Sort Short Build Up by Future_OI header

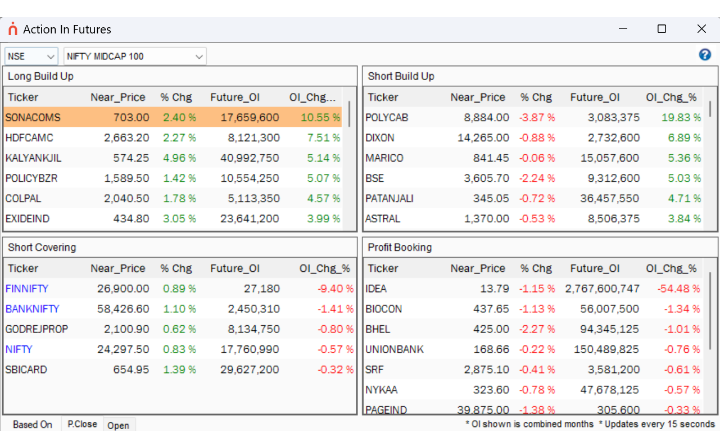[595, 97]
